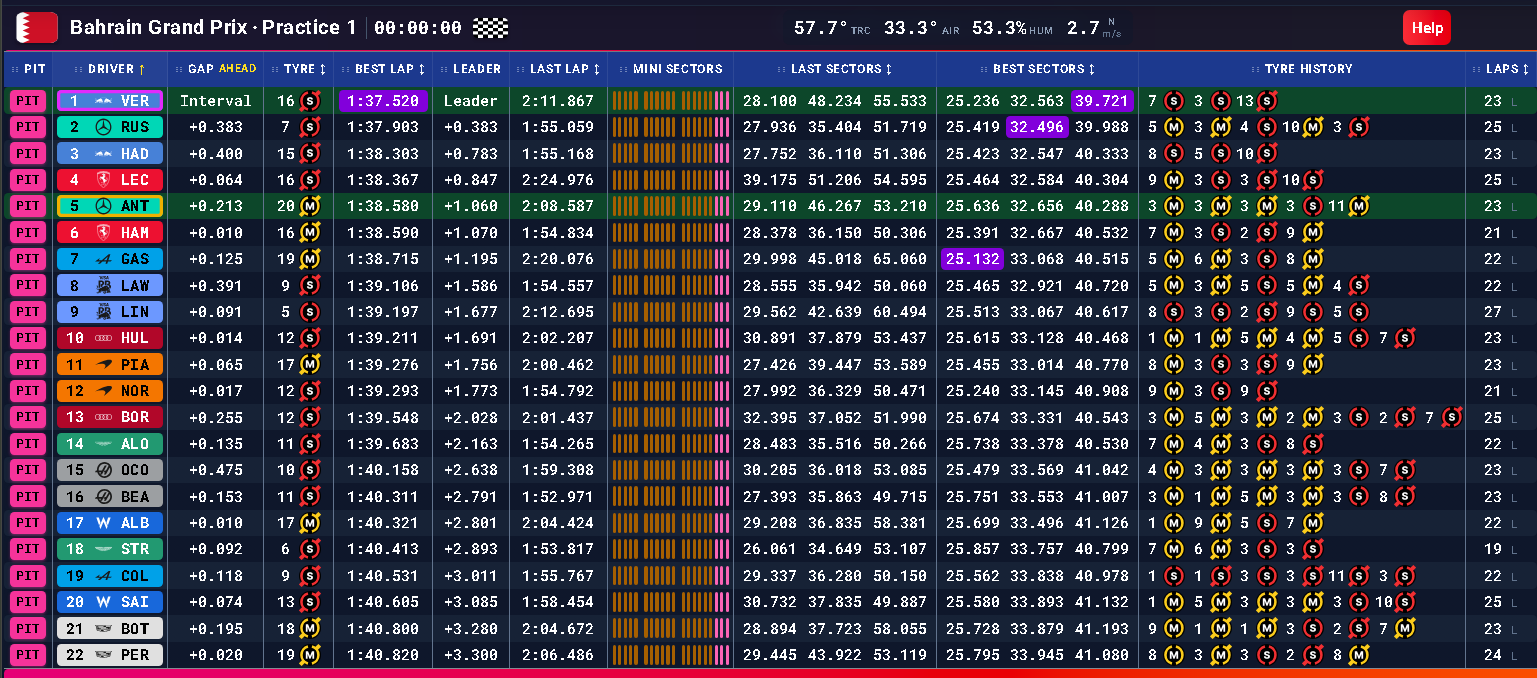This screenshot has height=678, width=1537.
Task: Click the 13-lap soft tyre in VER's tyre history
Action: (x=1266, y=101)
